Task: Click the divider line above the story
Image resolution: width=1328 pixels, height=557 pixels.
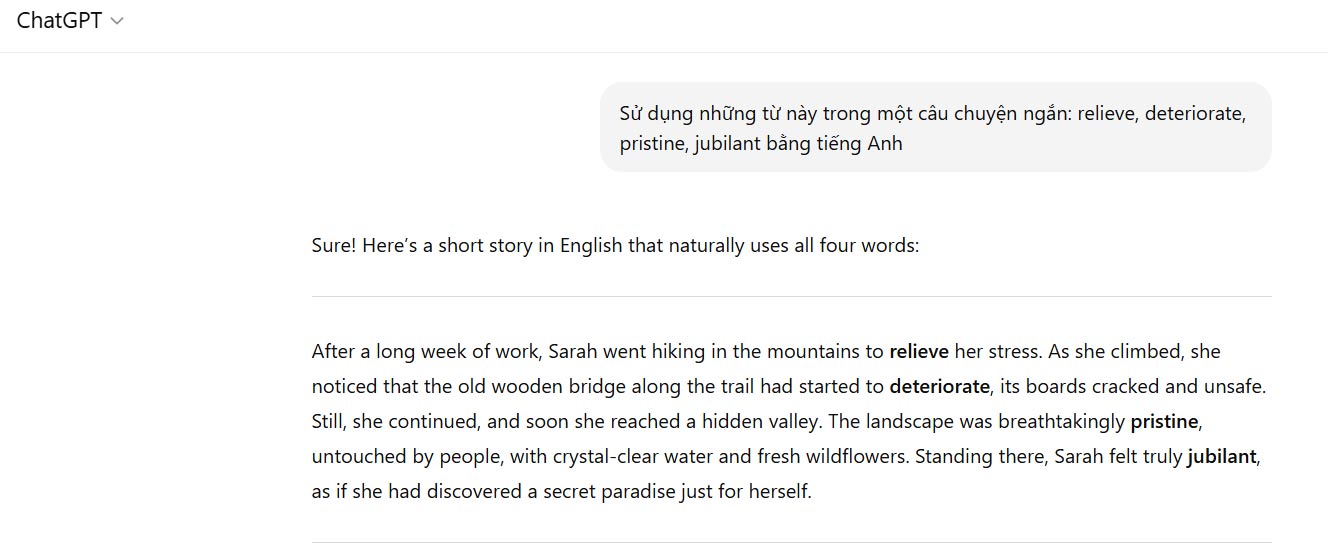Action: point(791,297)
